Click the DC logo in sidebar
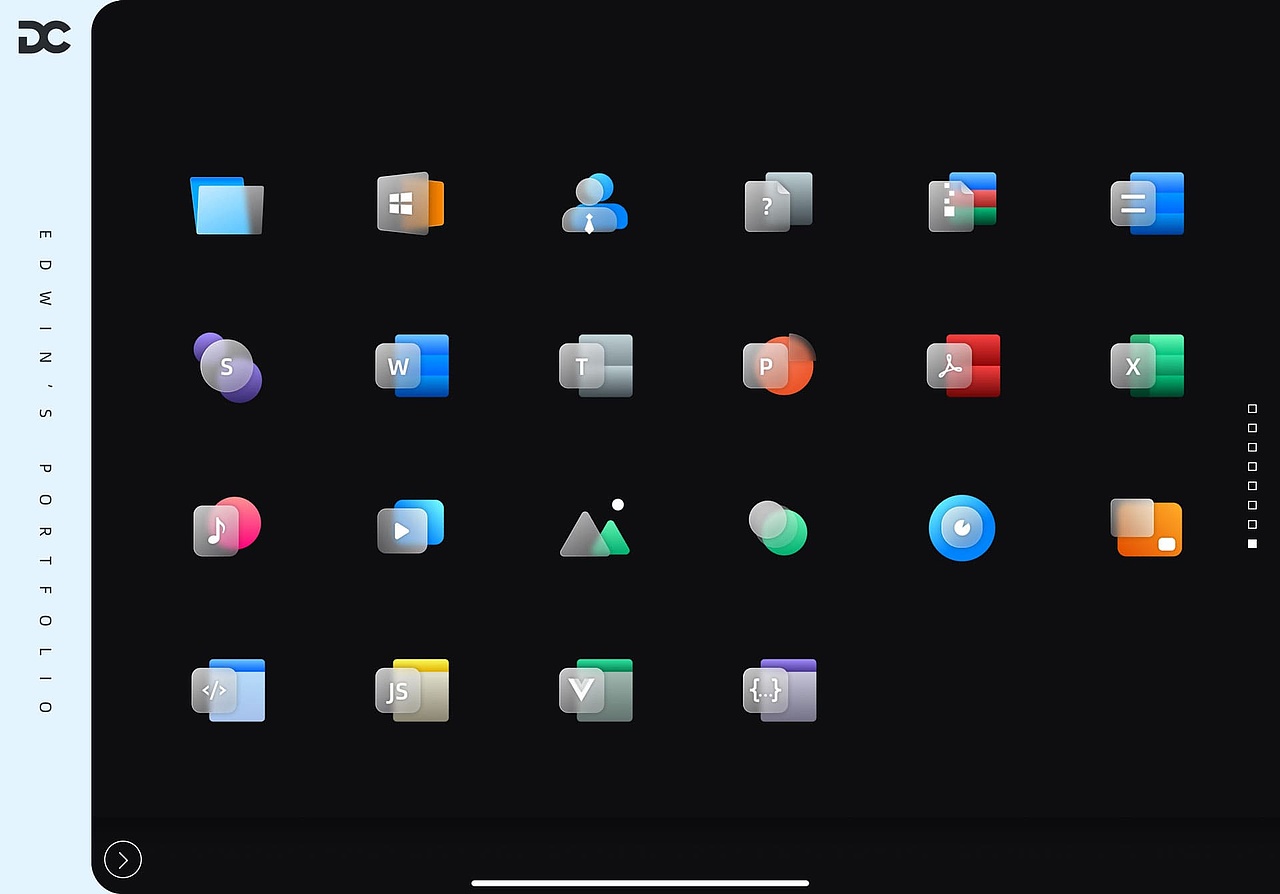Screen dimensions: 1280x894 pyautogui.click(x=45, y=37)
